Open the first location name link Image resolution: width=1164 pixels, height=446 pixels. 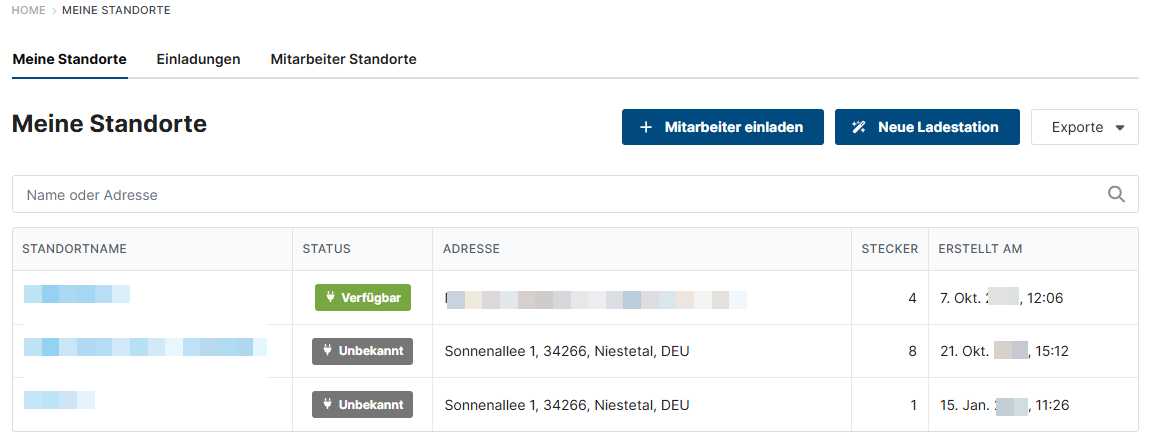(77, 294)
